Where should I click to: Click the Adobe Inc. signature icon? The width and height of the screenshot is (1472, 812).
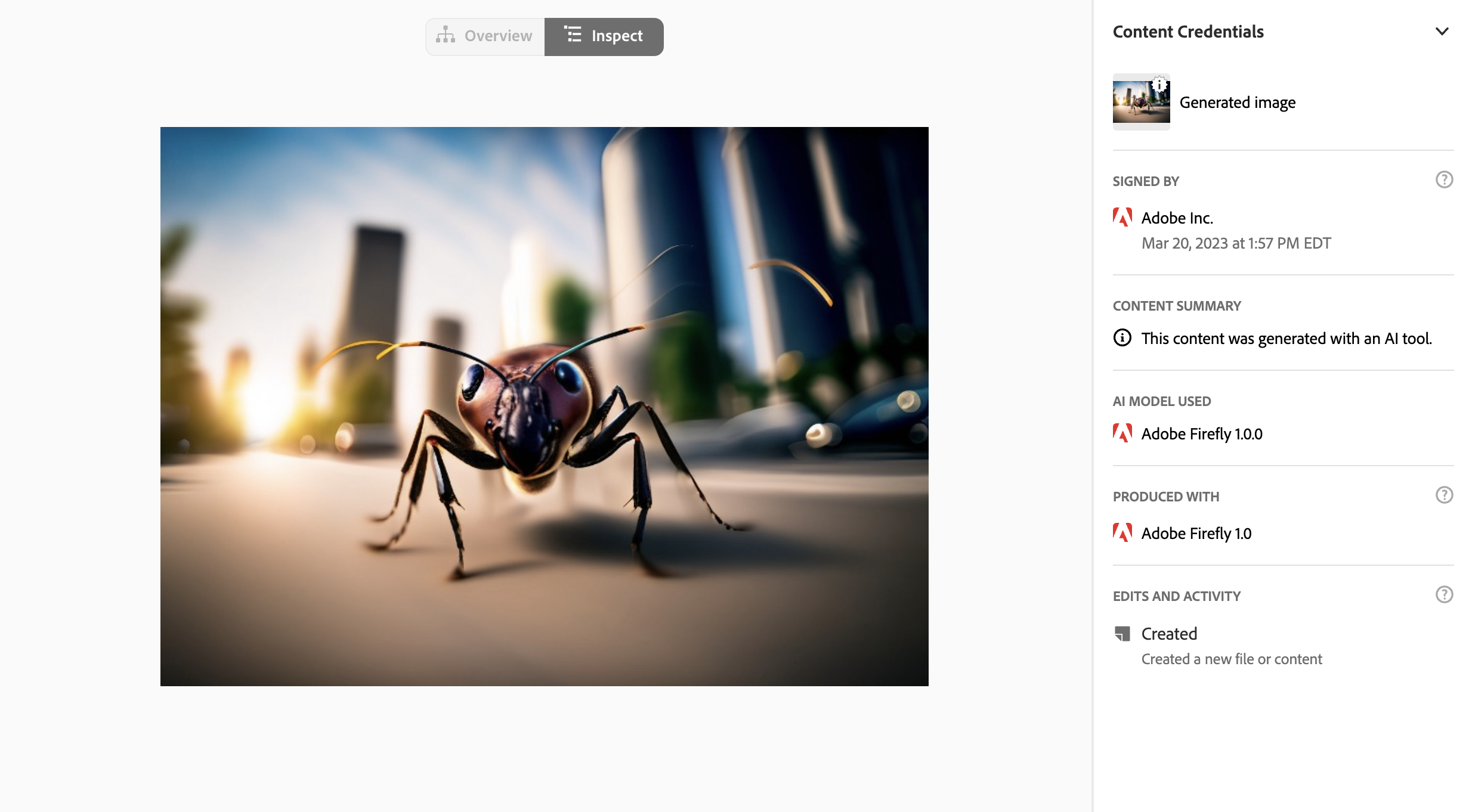click(x=1121, y=218)
